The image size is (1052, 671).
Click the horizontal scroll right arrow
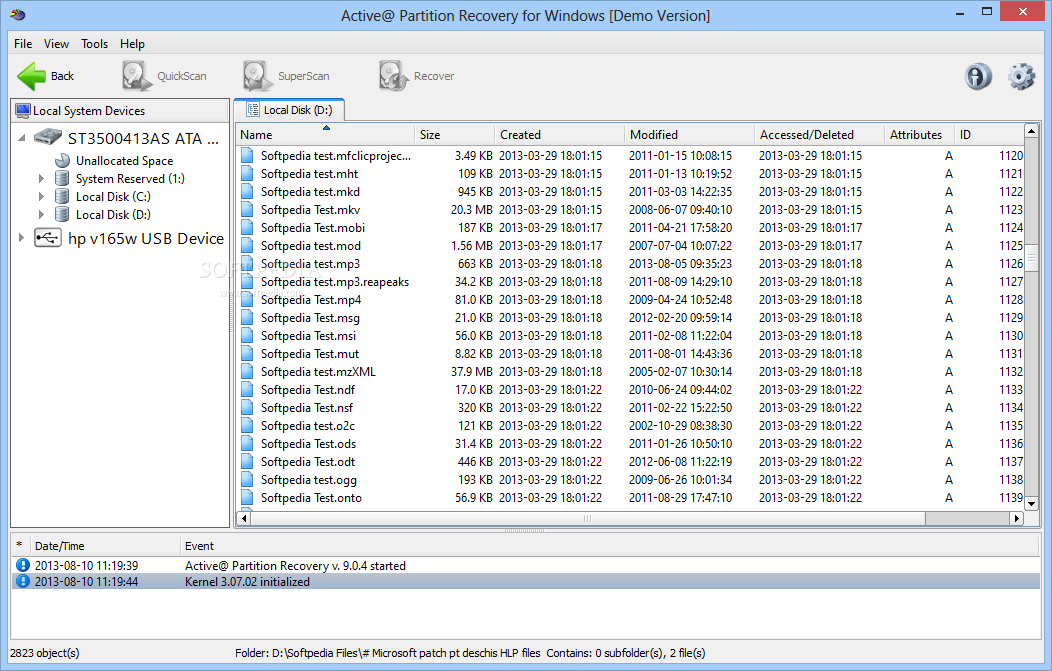[x=1017, y=518]
